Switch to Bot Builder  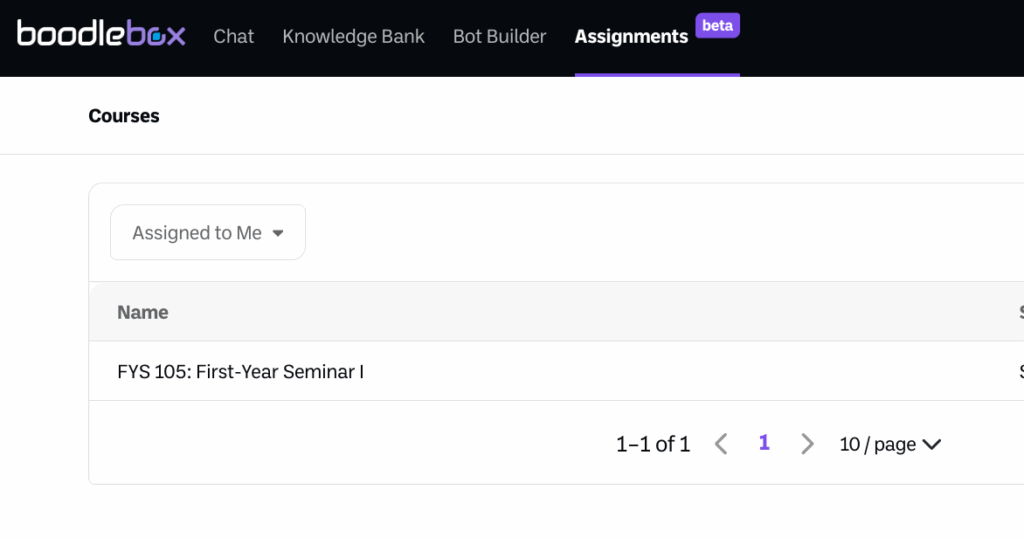[499, 37]
